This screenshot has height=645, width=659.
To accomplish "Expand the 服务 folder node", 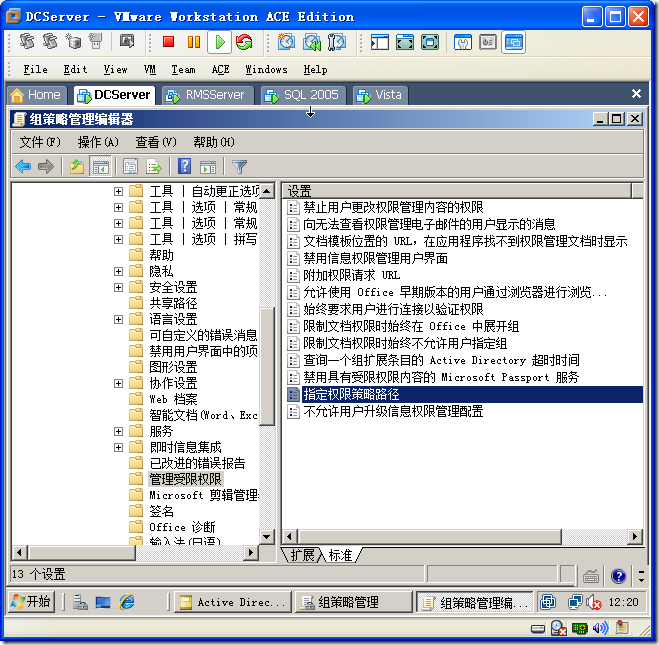I will pos(119,431).
